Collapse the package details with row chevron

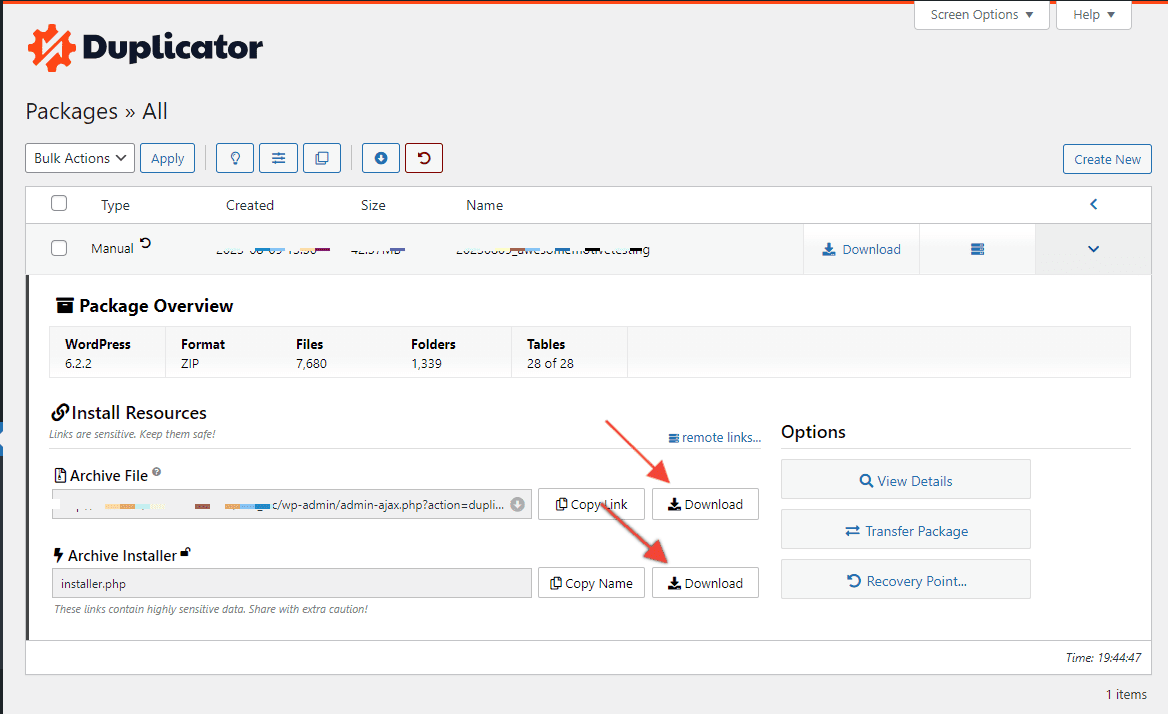[1094, 249]
